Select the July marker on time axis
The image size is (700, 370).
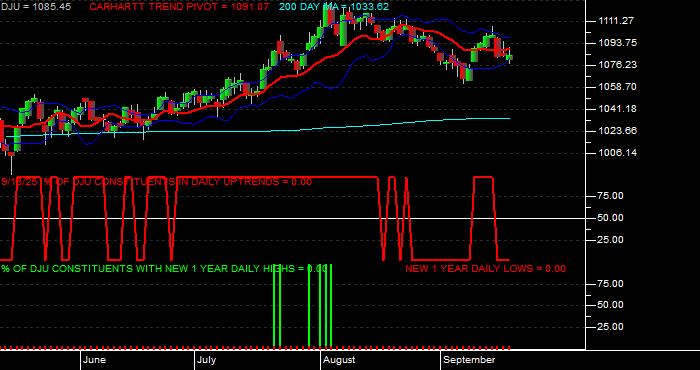207,360
